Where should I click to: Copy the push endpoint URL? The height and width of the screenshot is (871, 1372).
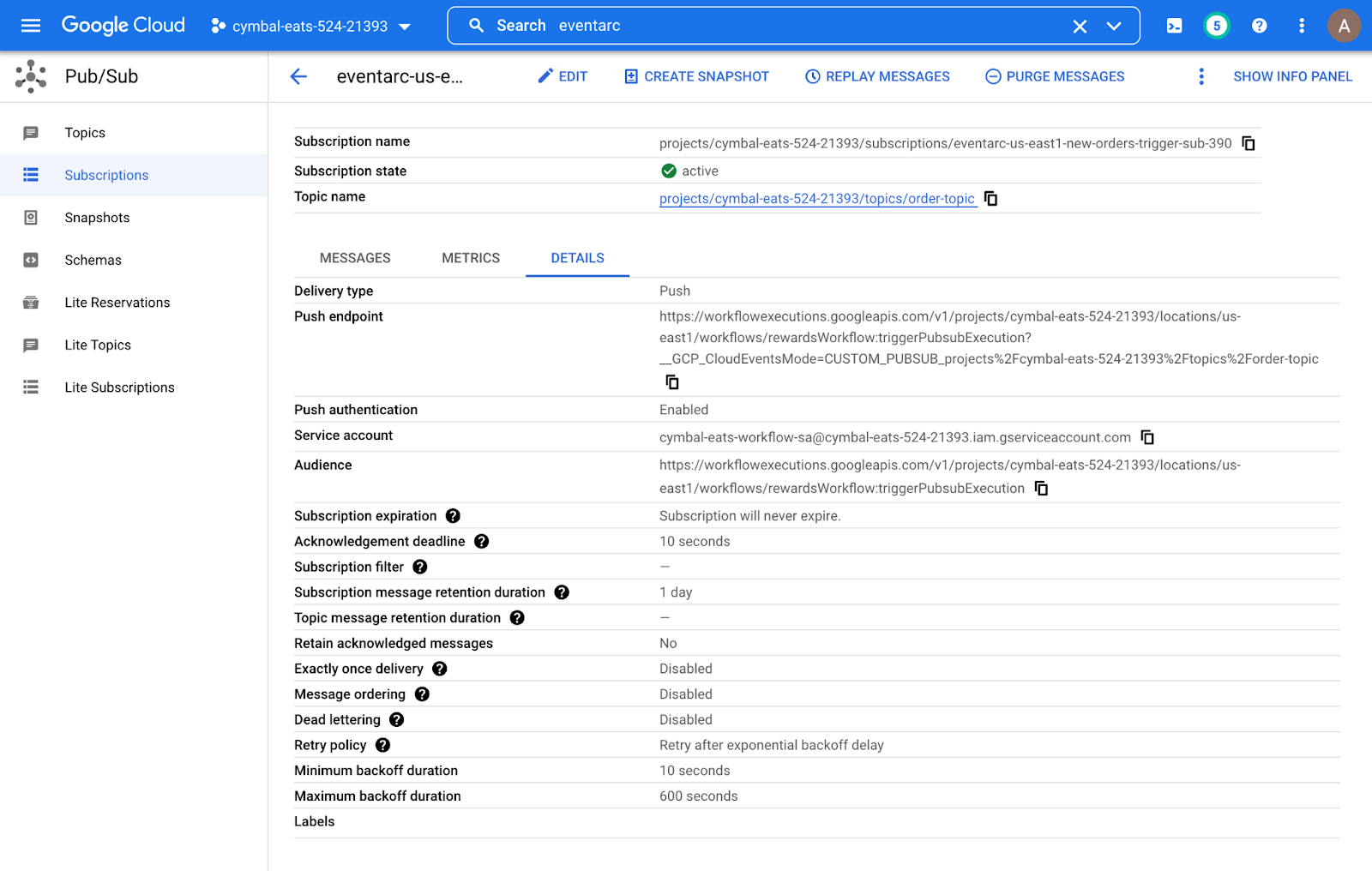pos(672,381)
